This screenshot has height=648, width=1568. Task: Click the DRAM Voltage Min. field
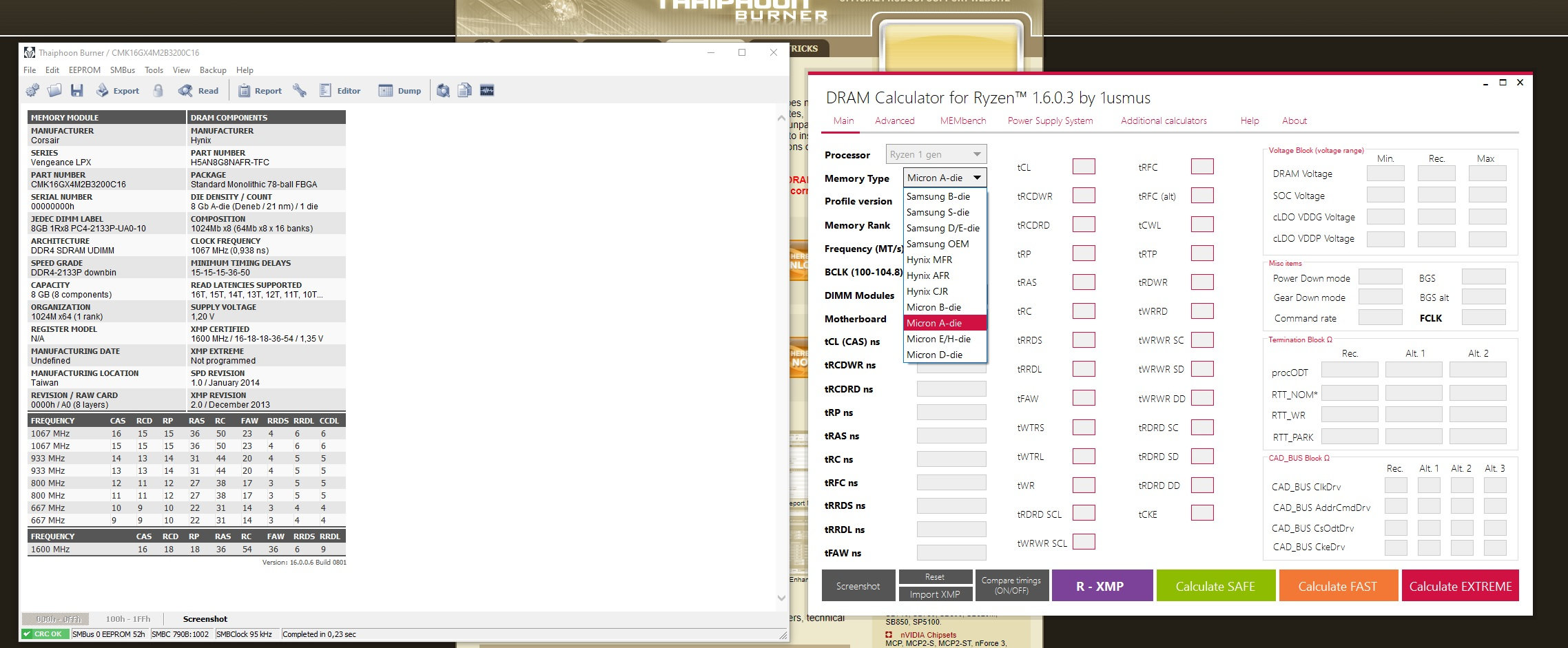click(x=1385, y=174)
